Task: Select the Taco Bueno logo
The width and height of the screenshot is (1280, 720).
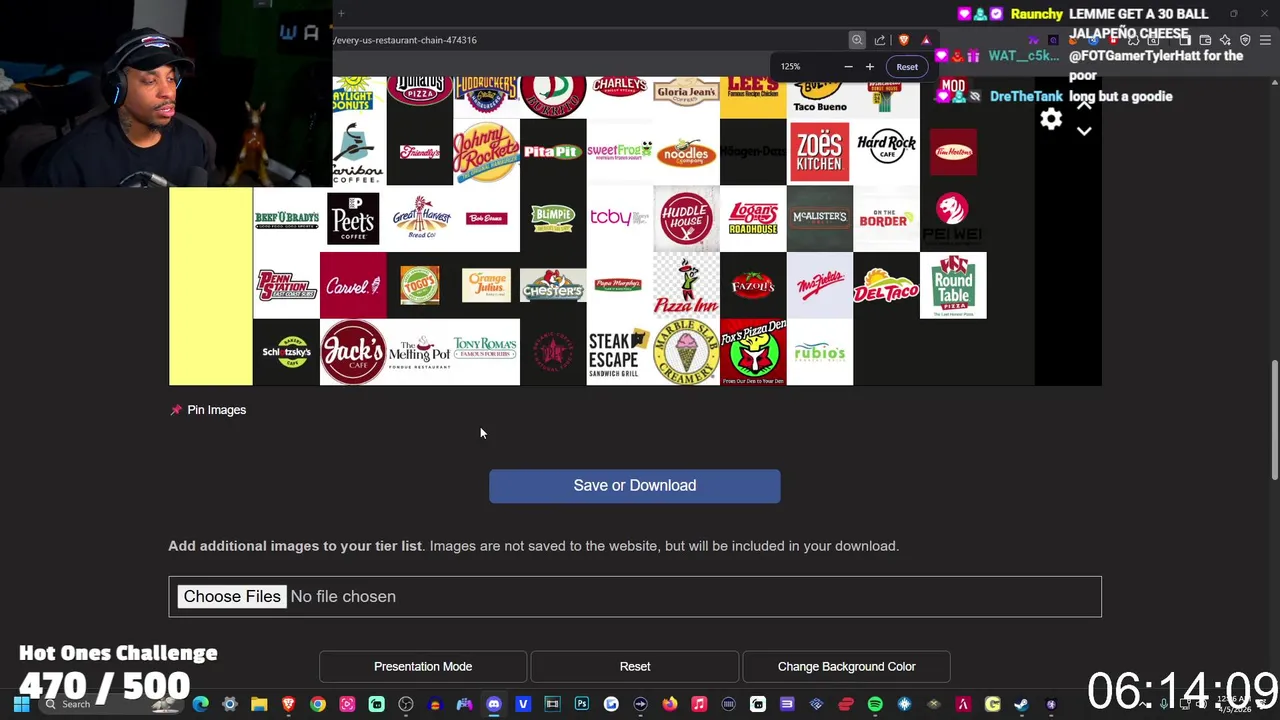Action: point(820,97)
